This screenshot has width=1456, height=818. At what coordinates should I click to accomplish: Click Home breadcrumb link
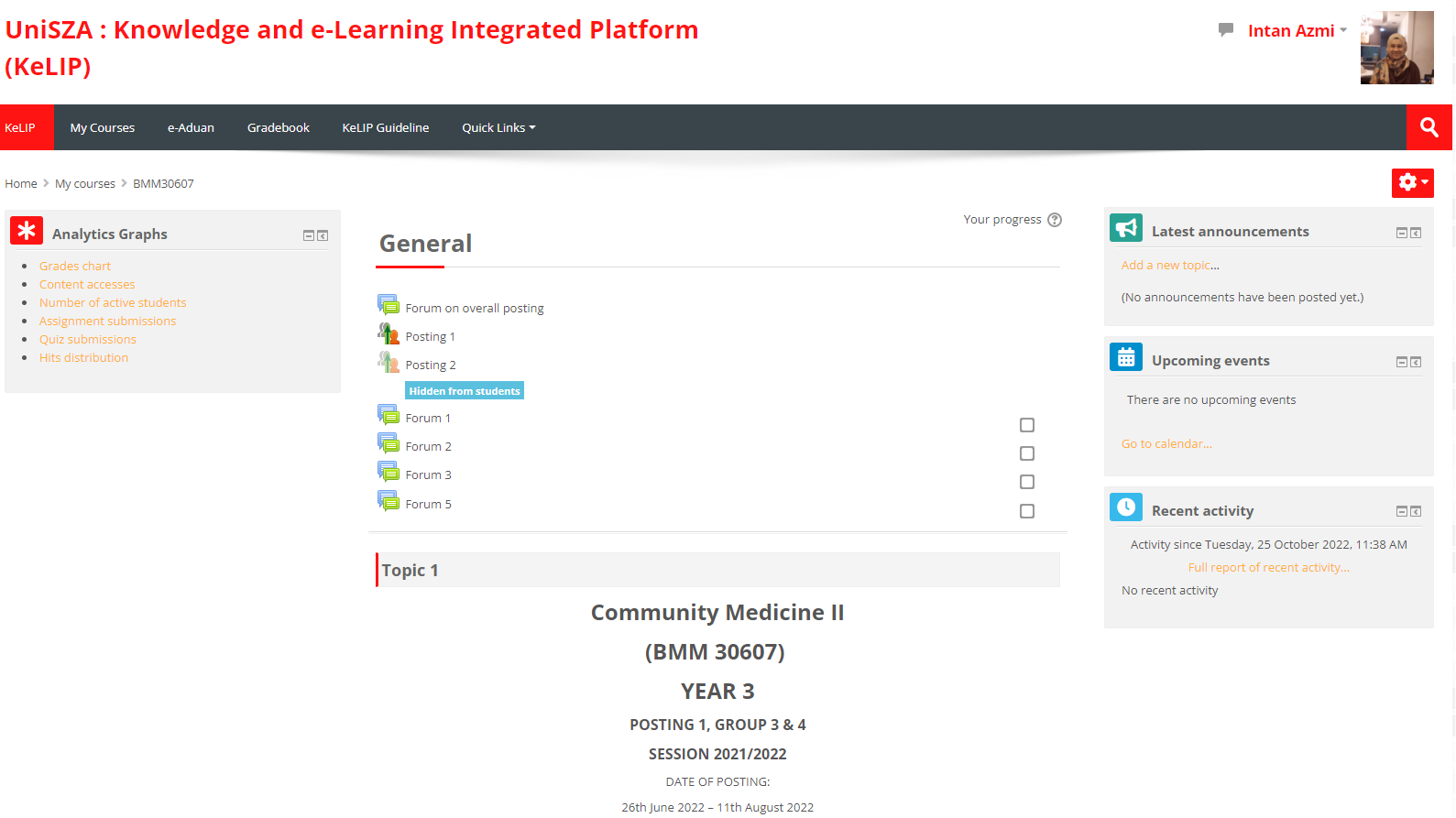(x=21, y=183)
